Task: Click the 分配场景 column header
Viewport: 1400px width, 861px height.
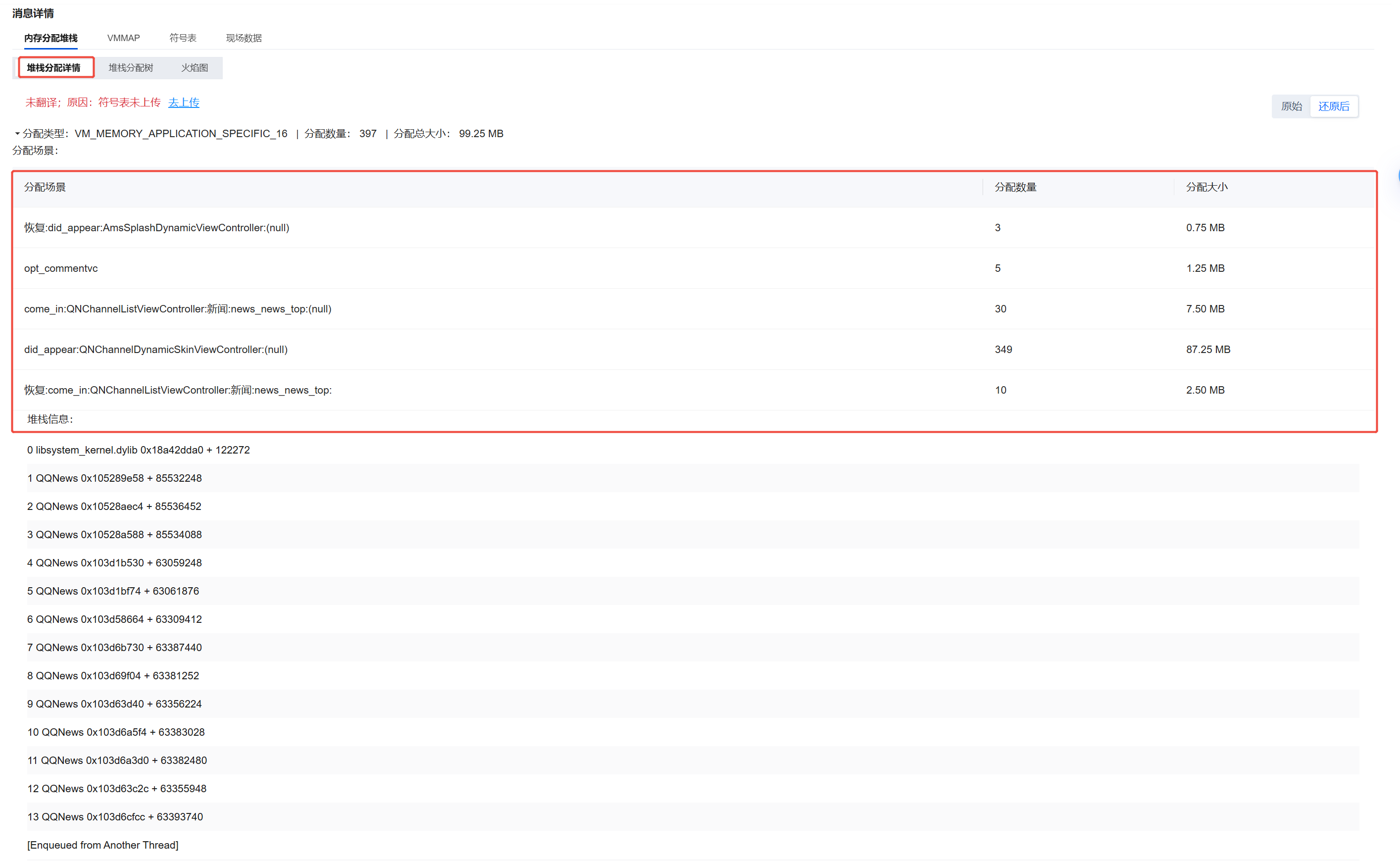Action: point(45,187)
